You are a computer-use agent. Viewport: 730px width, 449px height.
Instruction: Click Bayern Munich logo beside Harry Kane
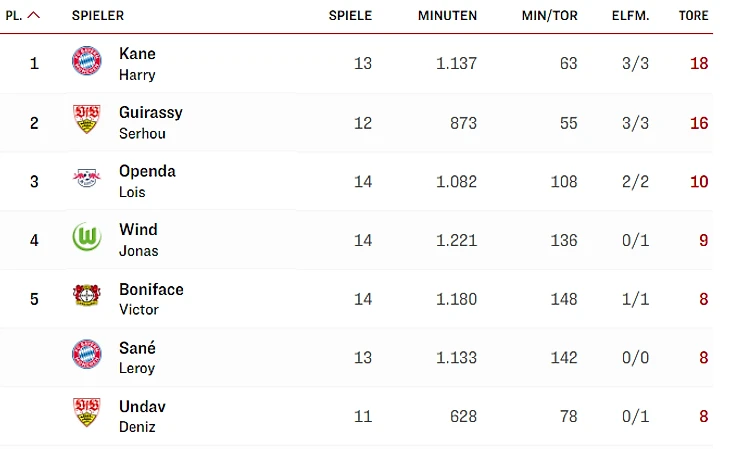click(87, 62)
